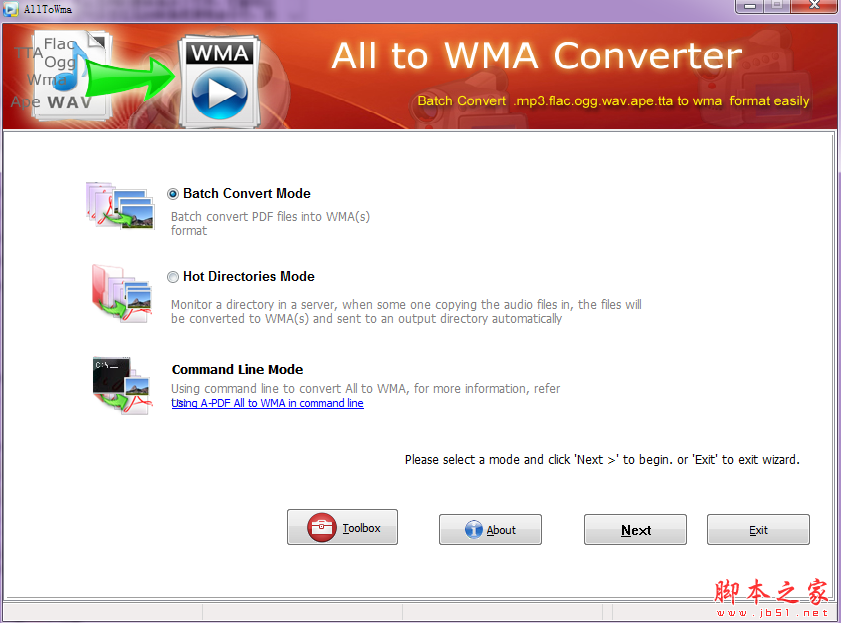Click the AllToWma icon in the title bar

click(x=10, y=8)
